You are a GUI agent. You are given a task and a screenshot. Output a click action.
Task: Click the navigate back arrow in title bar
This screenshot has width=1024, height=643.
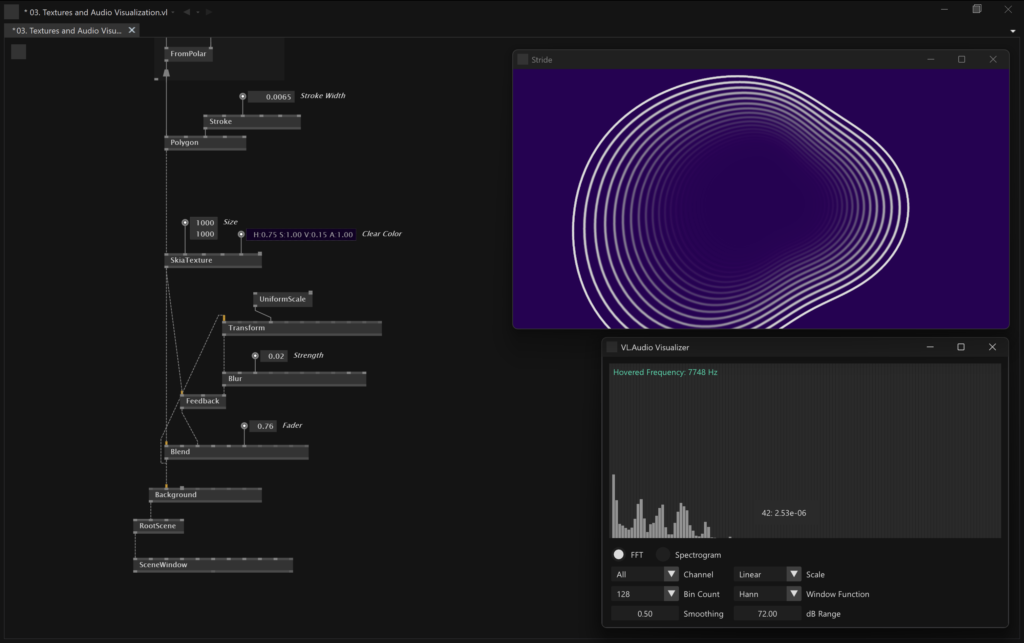(x=187, y=12)
